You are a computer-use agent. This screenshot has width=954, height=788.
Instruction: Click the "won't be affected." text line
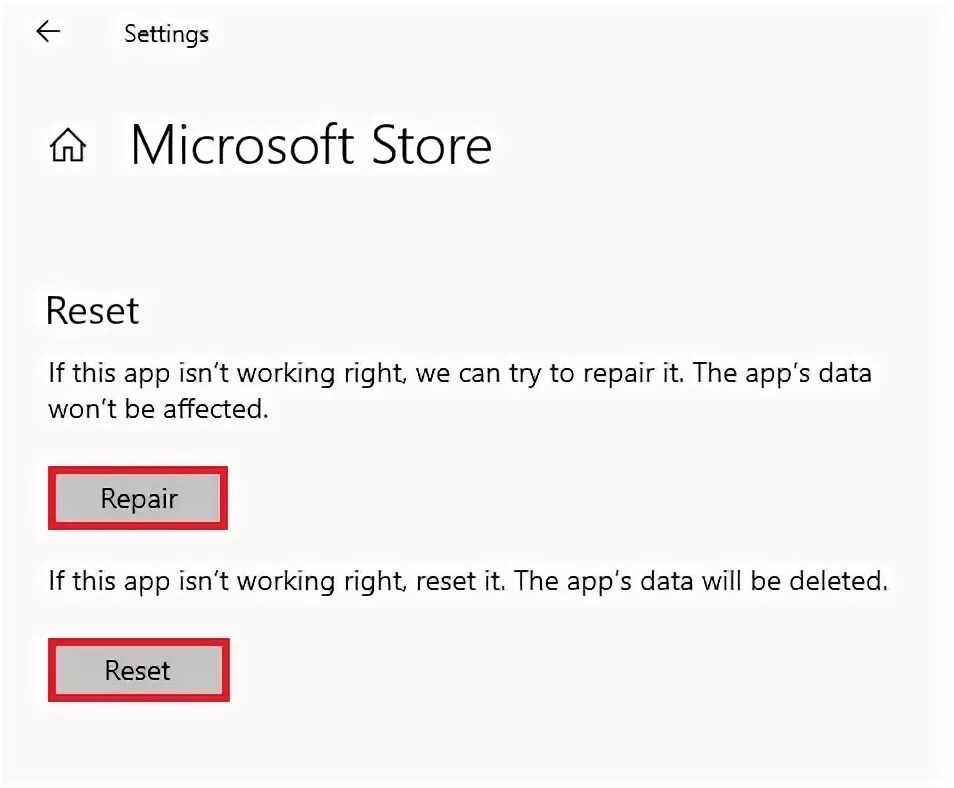[x=159, y=409]
